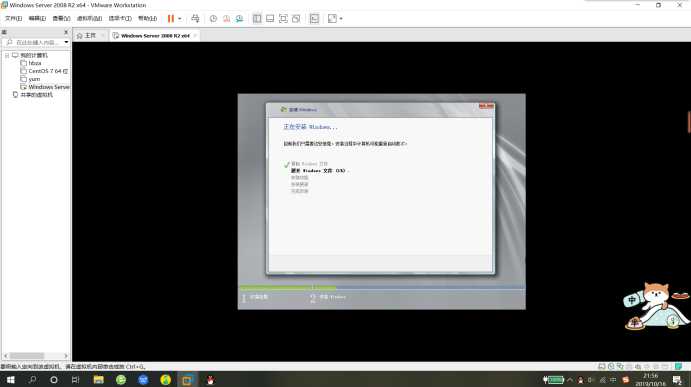Open the 查看(V) menu
The width and height of the screenshot is (691, 387).
pyautogui.click(x=61, y=19)
